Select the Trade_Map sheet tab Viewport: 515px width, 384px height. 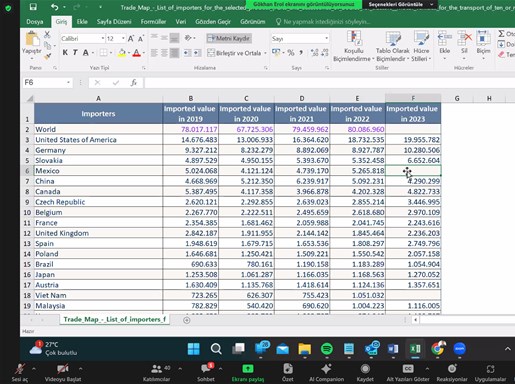[114, 319]
